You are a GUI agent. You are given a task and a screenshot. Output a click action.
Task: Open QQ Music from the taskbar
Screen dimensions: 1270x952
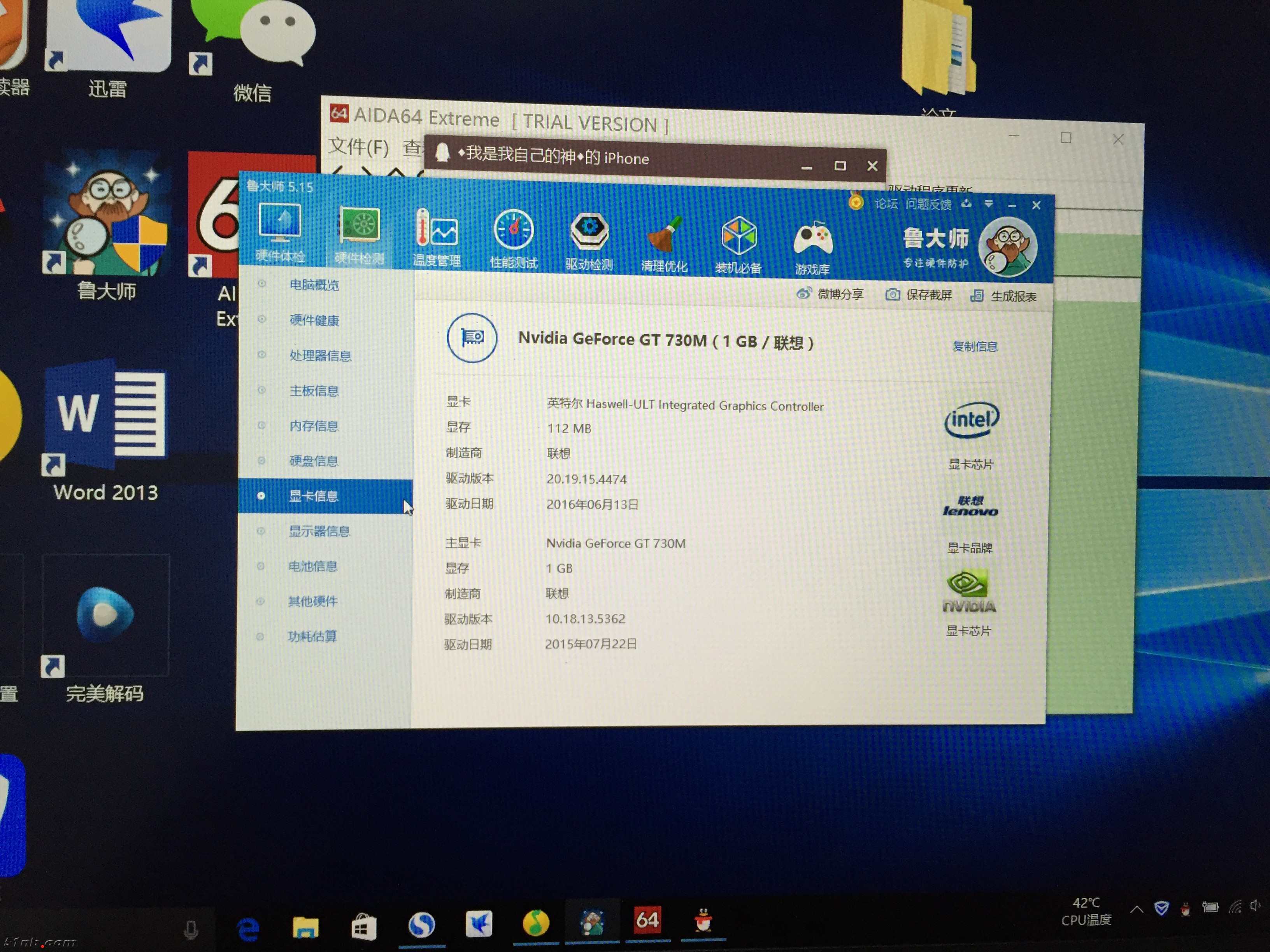coord(536,923)
